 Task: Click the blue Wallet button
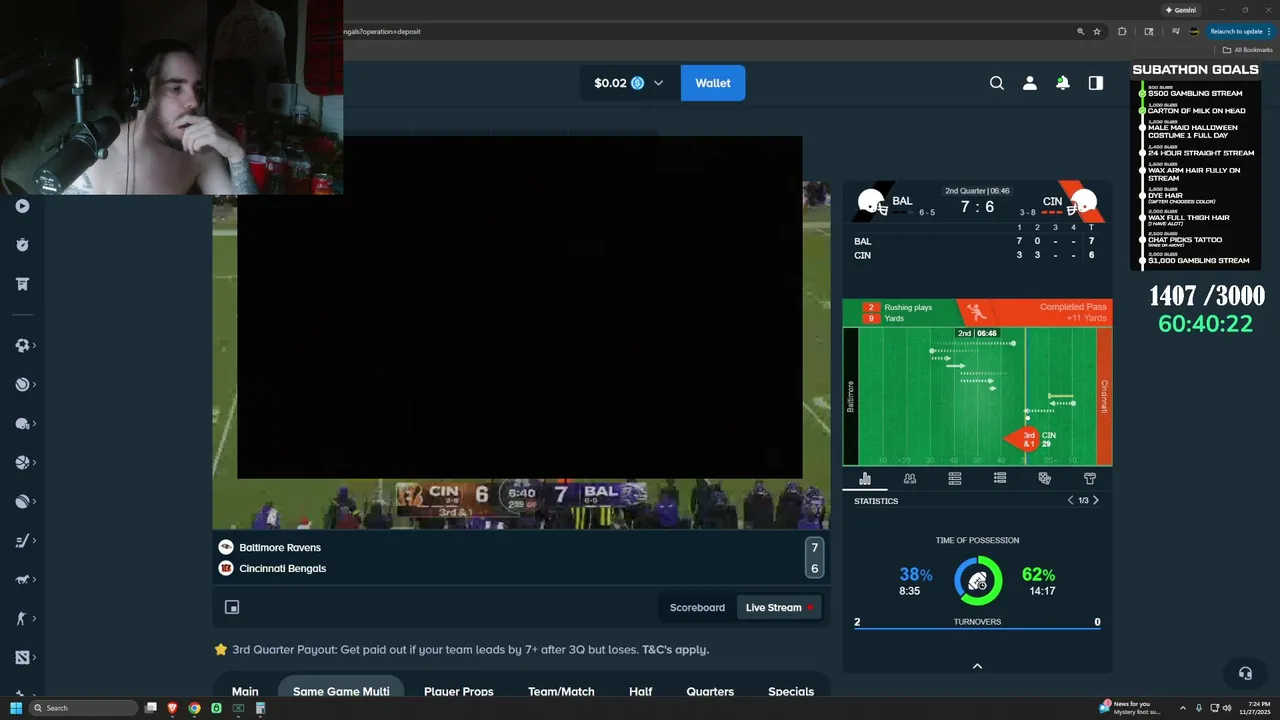coord(713,83)
